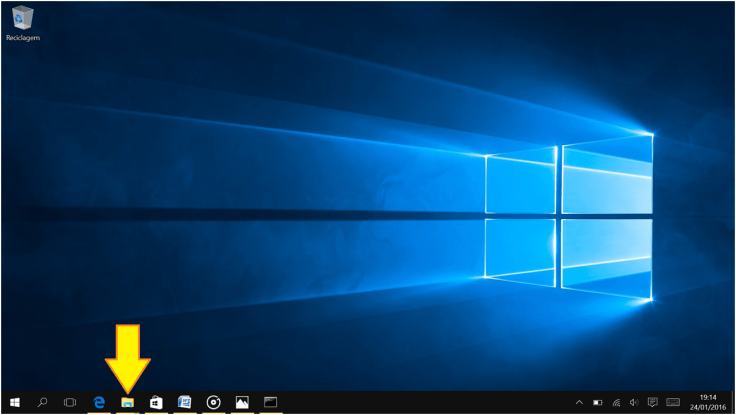This screenshot has height=415, width=736.
Task: Launch the Word document app on taskbar
Action: pos(184,402)
